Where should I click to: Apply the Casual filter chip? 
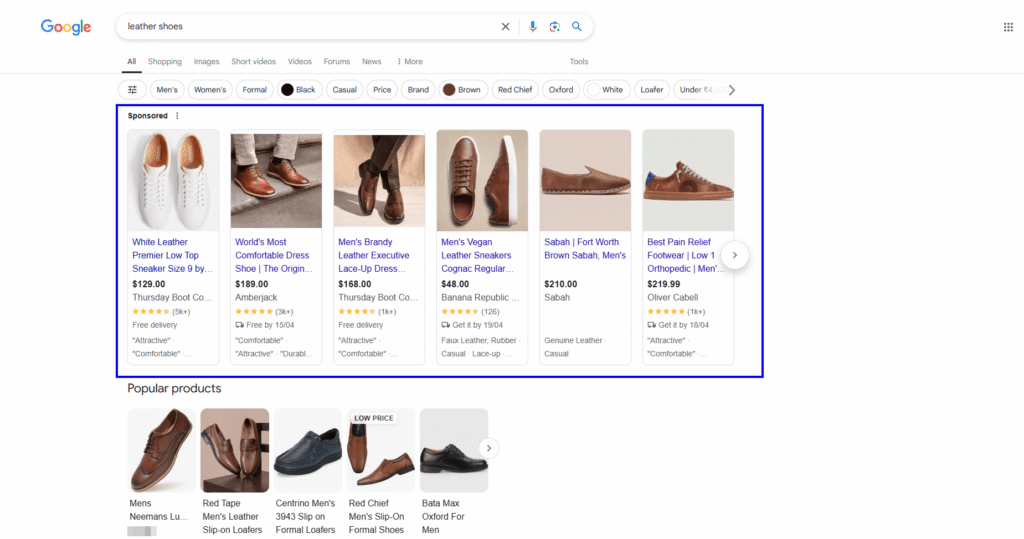coord(344,90)
